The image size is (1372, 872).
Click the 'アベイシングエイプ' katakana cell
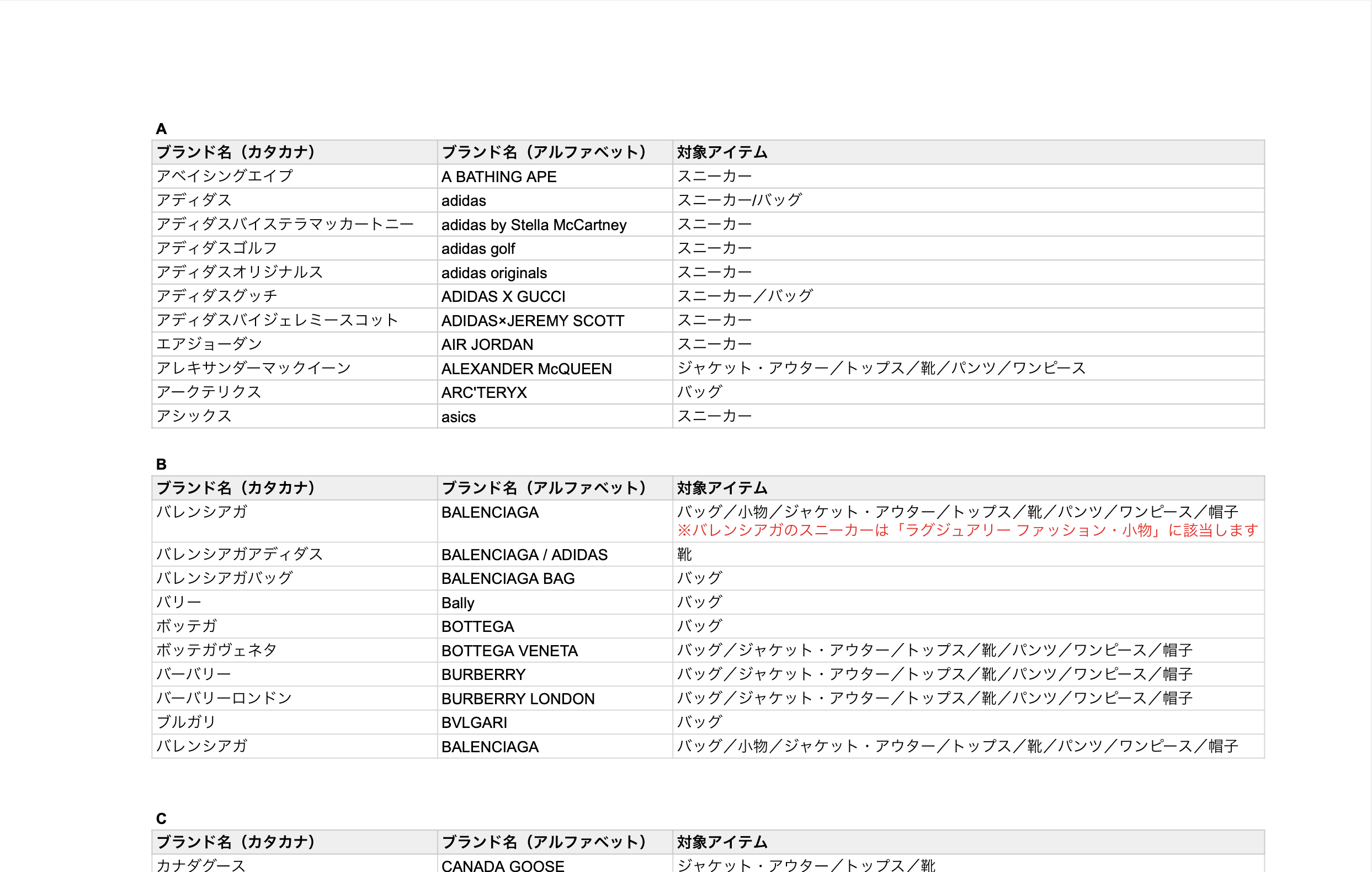coord(295,176)
